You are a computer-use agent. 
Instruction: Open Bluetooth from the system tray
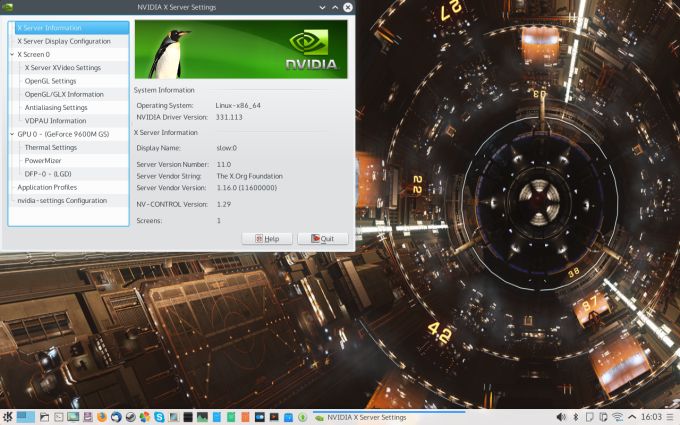click(576, 417)
